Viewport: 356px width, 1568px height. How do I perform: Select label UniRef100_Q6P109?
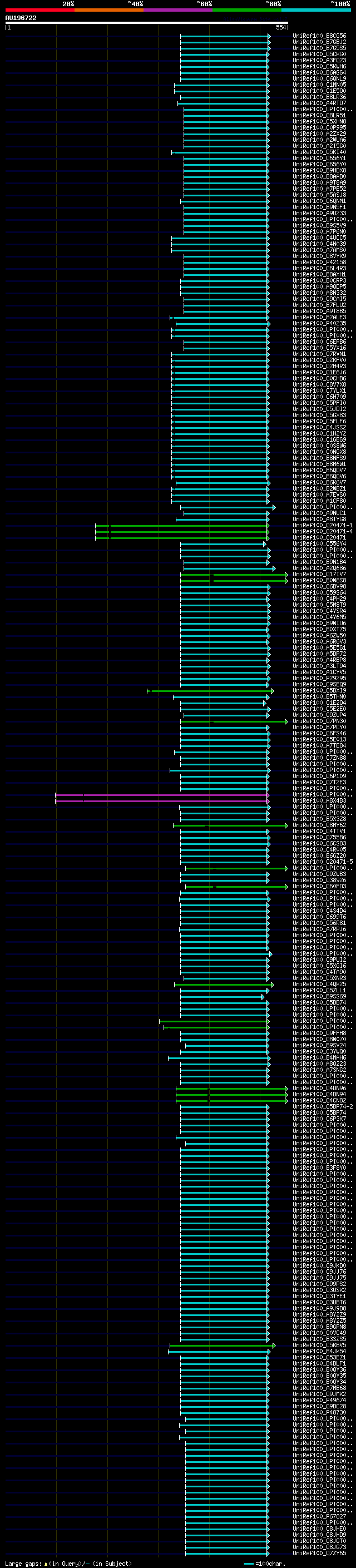319,776
